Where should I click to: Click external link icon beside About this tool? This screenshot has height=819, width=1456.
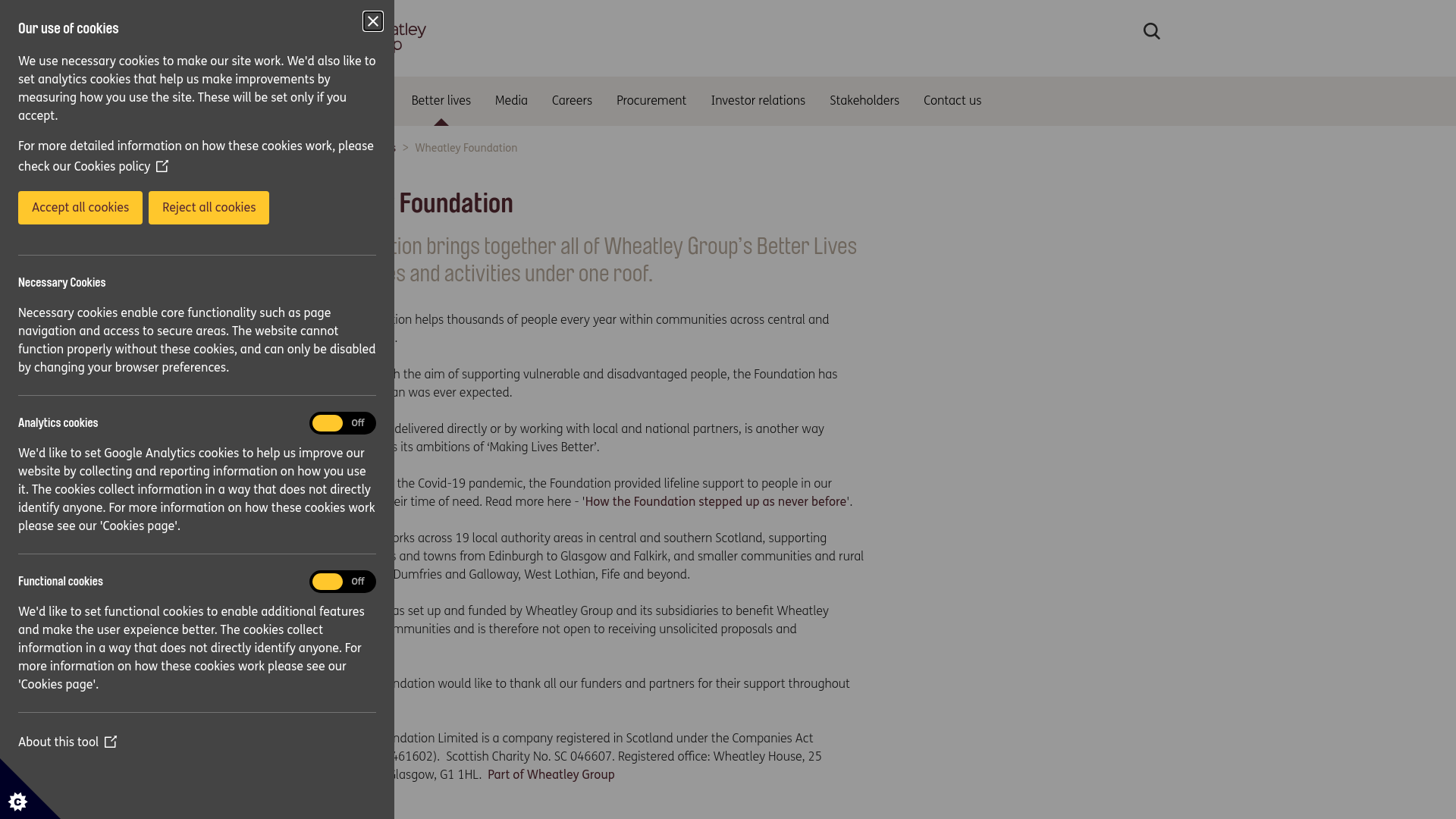[x=111, y=742]
